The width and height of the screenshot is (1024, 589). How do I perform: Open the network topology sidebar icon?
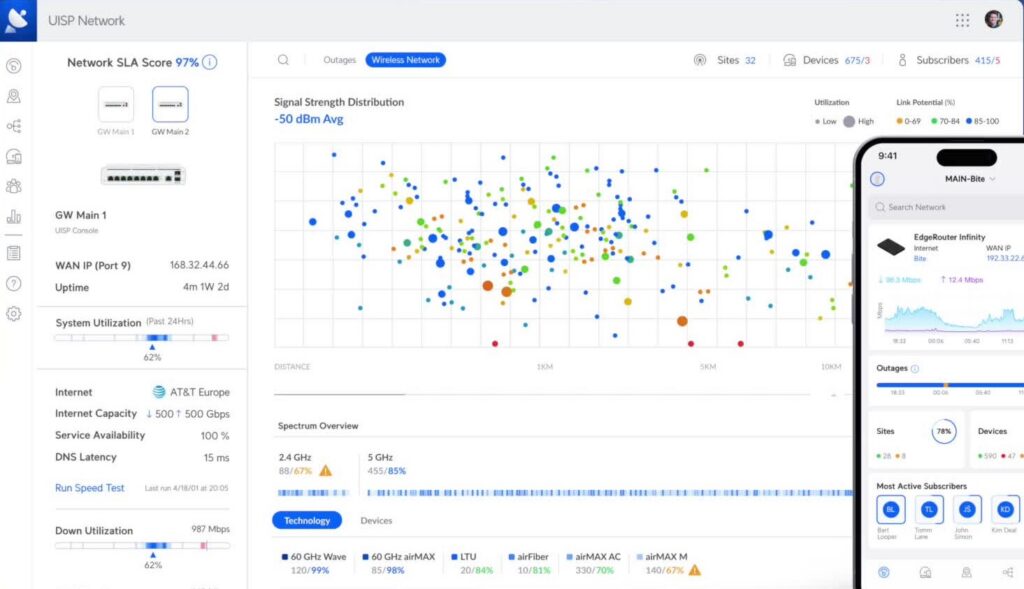[14, 126]
